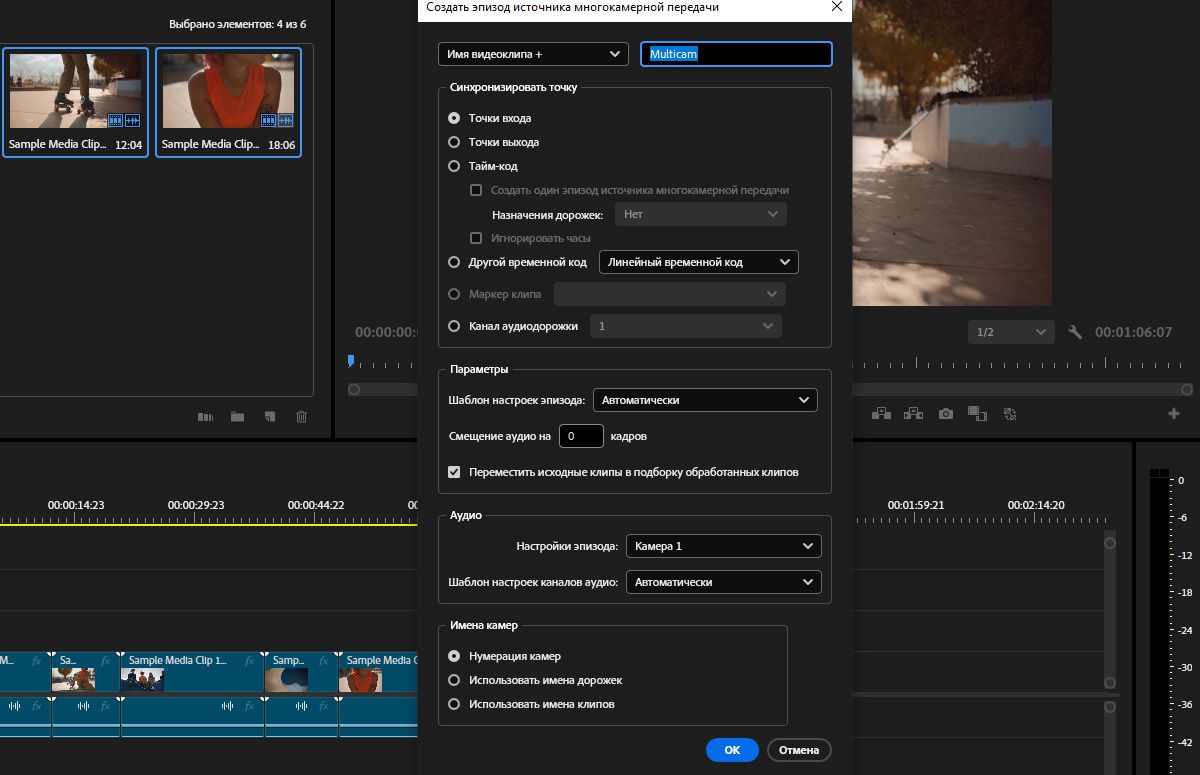
Task: Dismiss the dialog with Отмена
Action: [x=799, y=750]
